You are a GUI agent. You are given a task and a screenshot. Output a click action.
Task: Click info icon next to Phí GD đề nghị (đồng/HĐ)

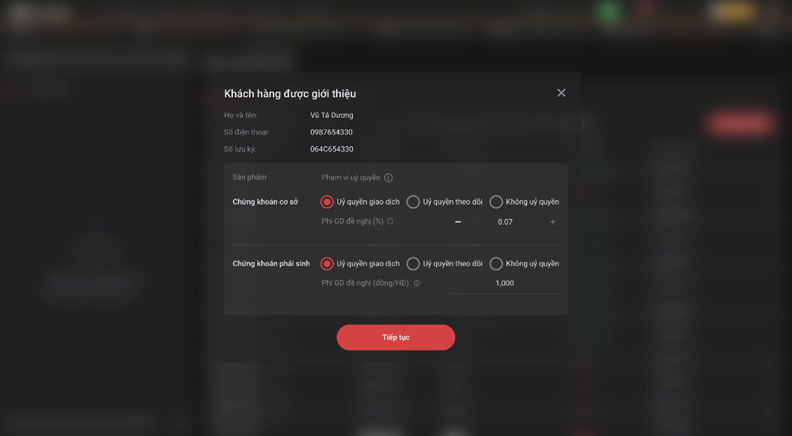(x=417, y=283)
